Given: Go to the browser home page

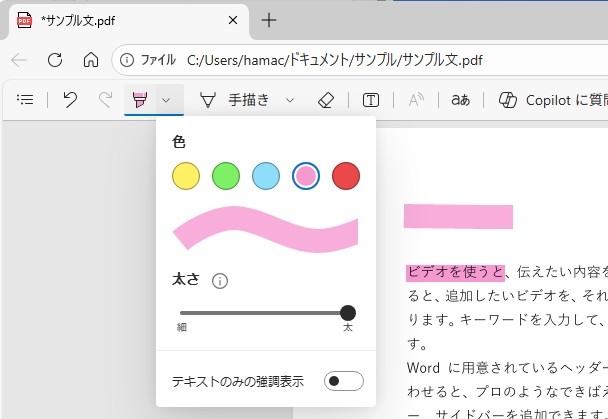Looking at the screenshot, I should (91, 60).
